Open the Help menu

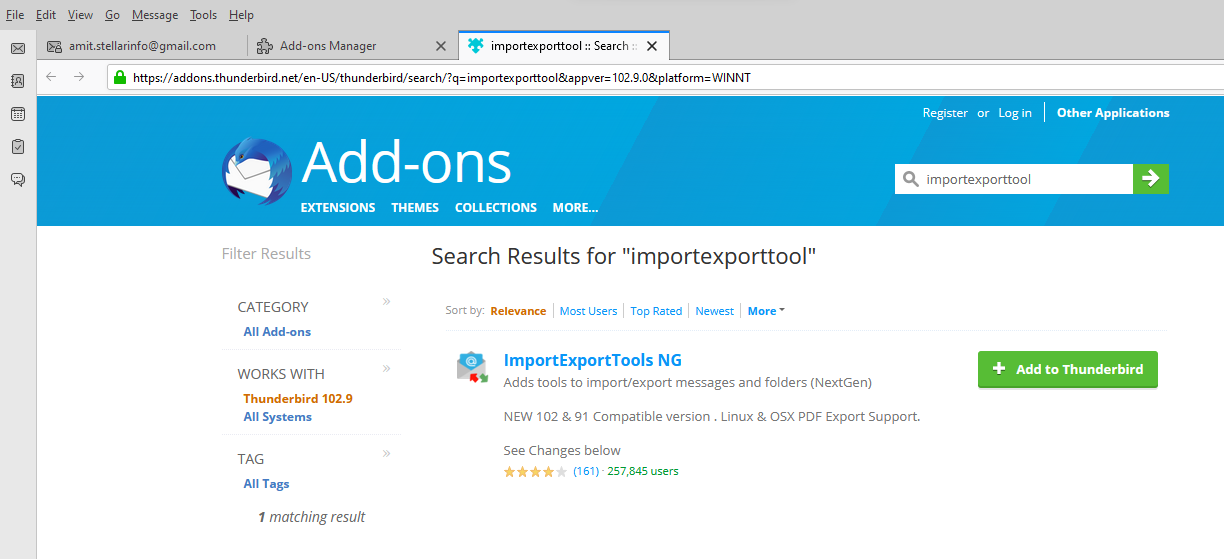(241, 15)
